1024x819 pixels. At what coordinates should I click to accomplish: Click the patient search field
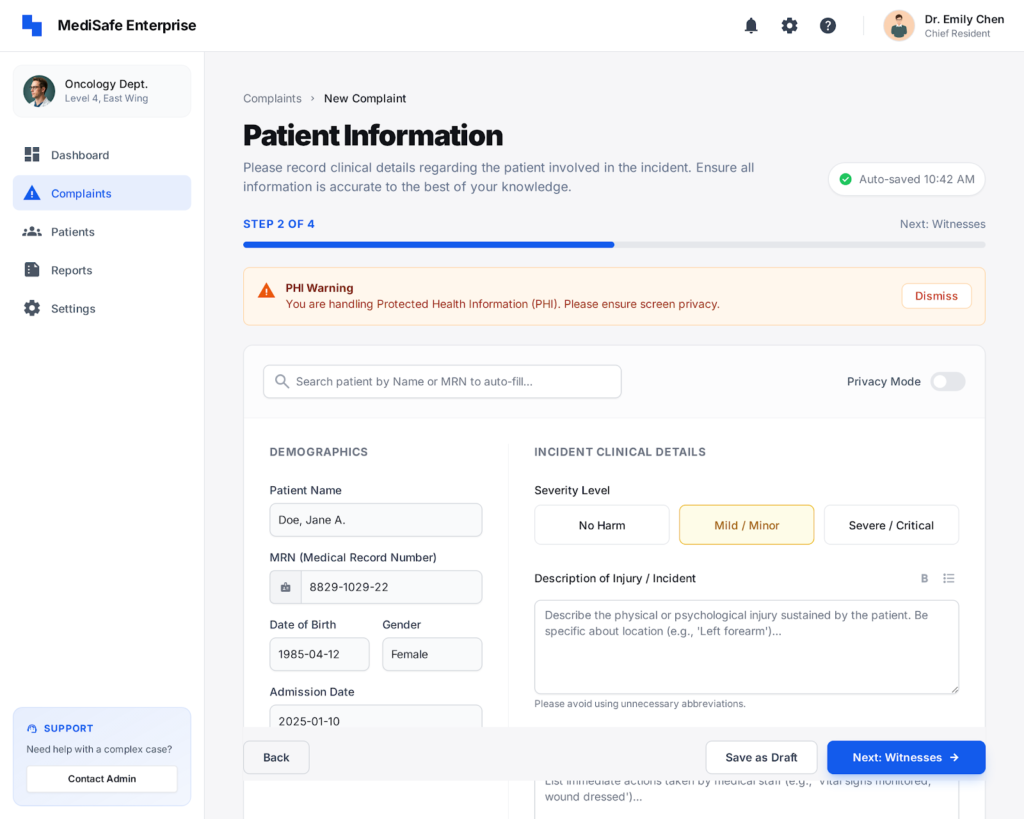point(442,381)
